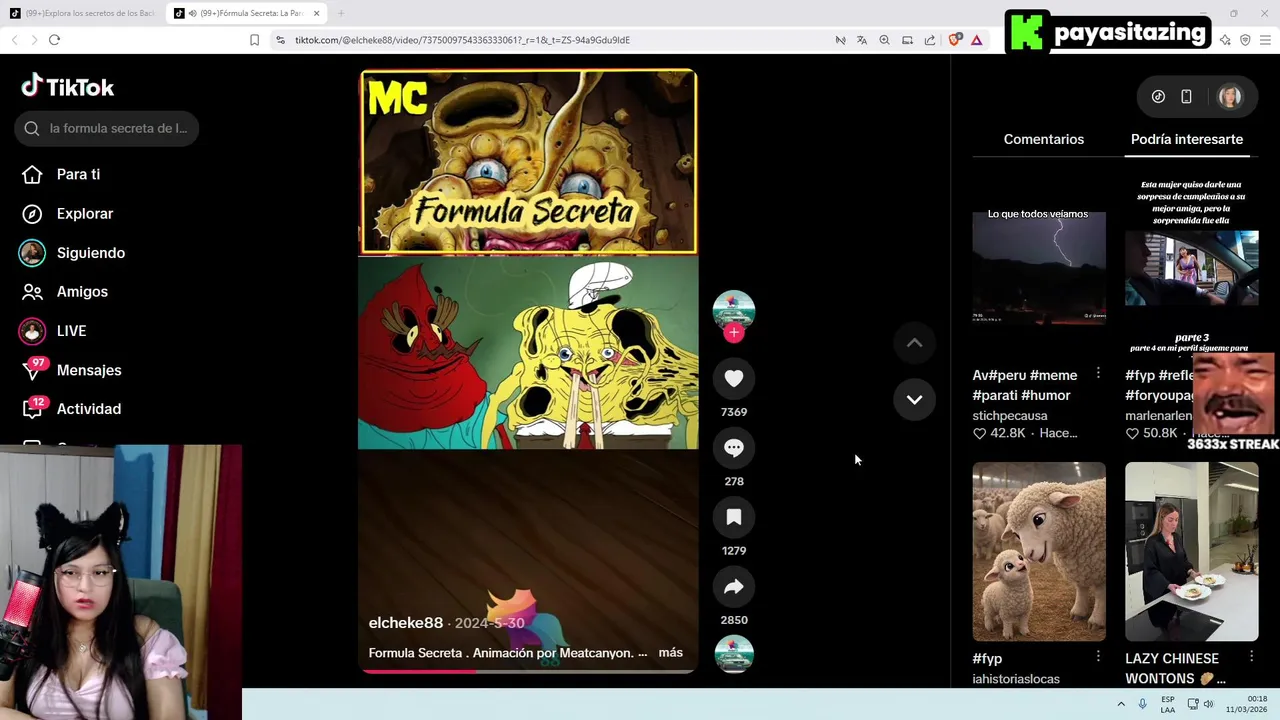The image size is (1280, 720).
Task: Open elcheke88 profile link on video
Action: point(405,623)
